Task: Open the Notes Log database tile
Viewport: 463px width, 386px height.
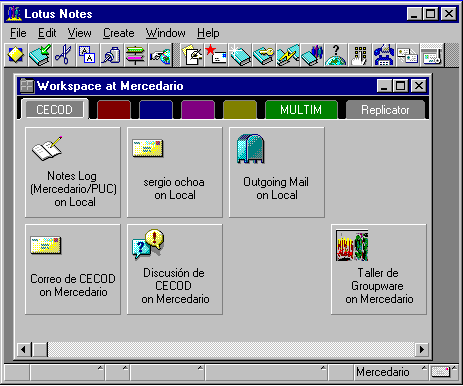Action: tap(73, 172)
